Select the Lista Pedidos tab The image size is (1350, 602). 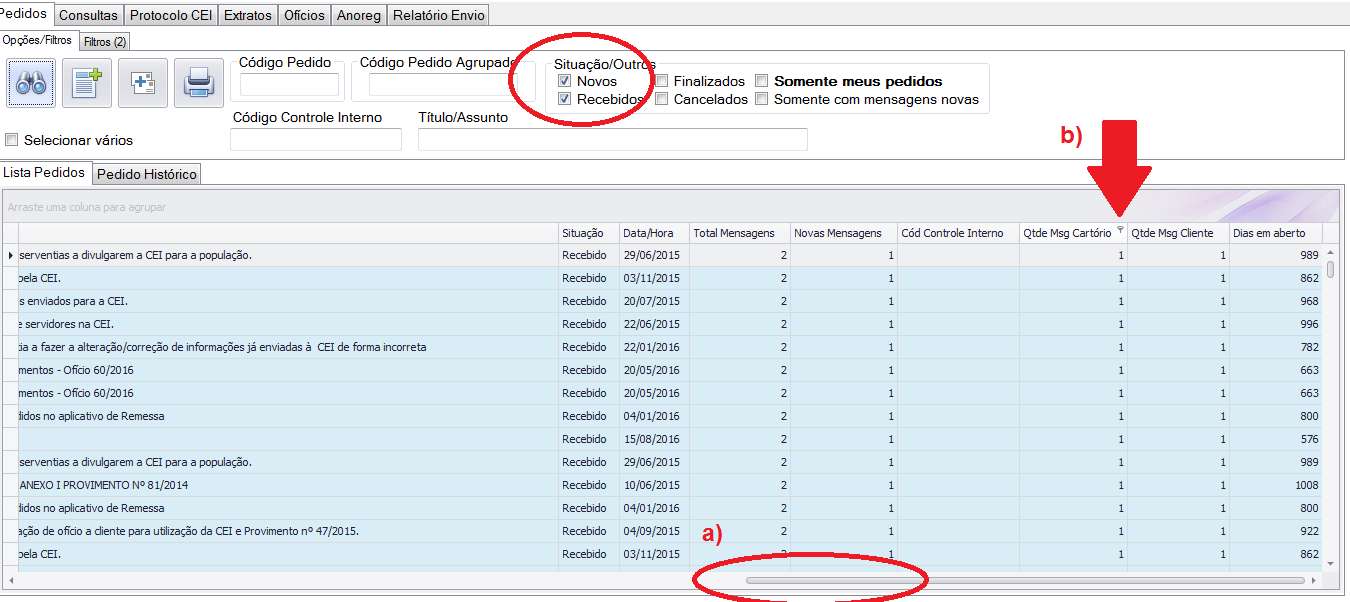44,173
